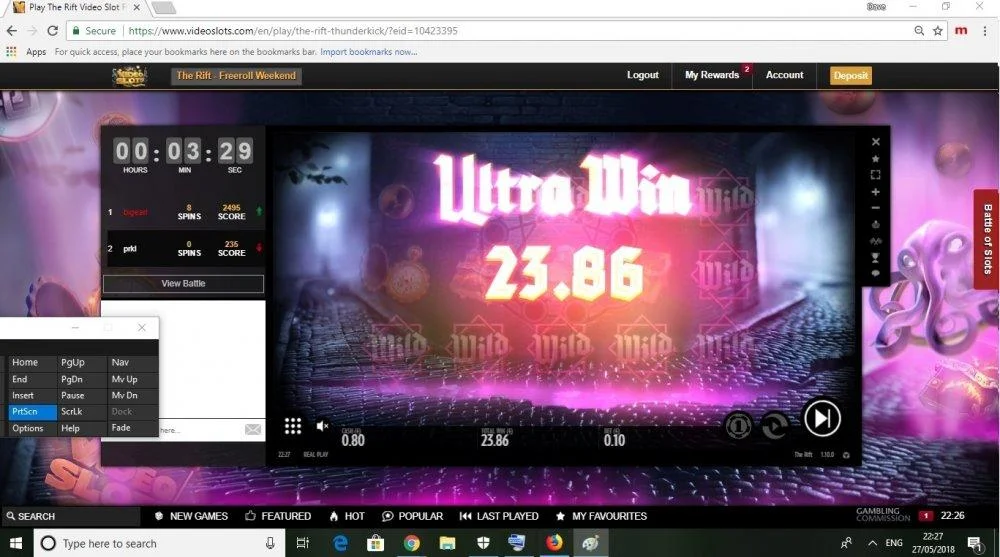This screenshot has width=1000, height=557.
Task: Open the NEW GAMES category
Action: [191, 516]
